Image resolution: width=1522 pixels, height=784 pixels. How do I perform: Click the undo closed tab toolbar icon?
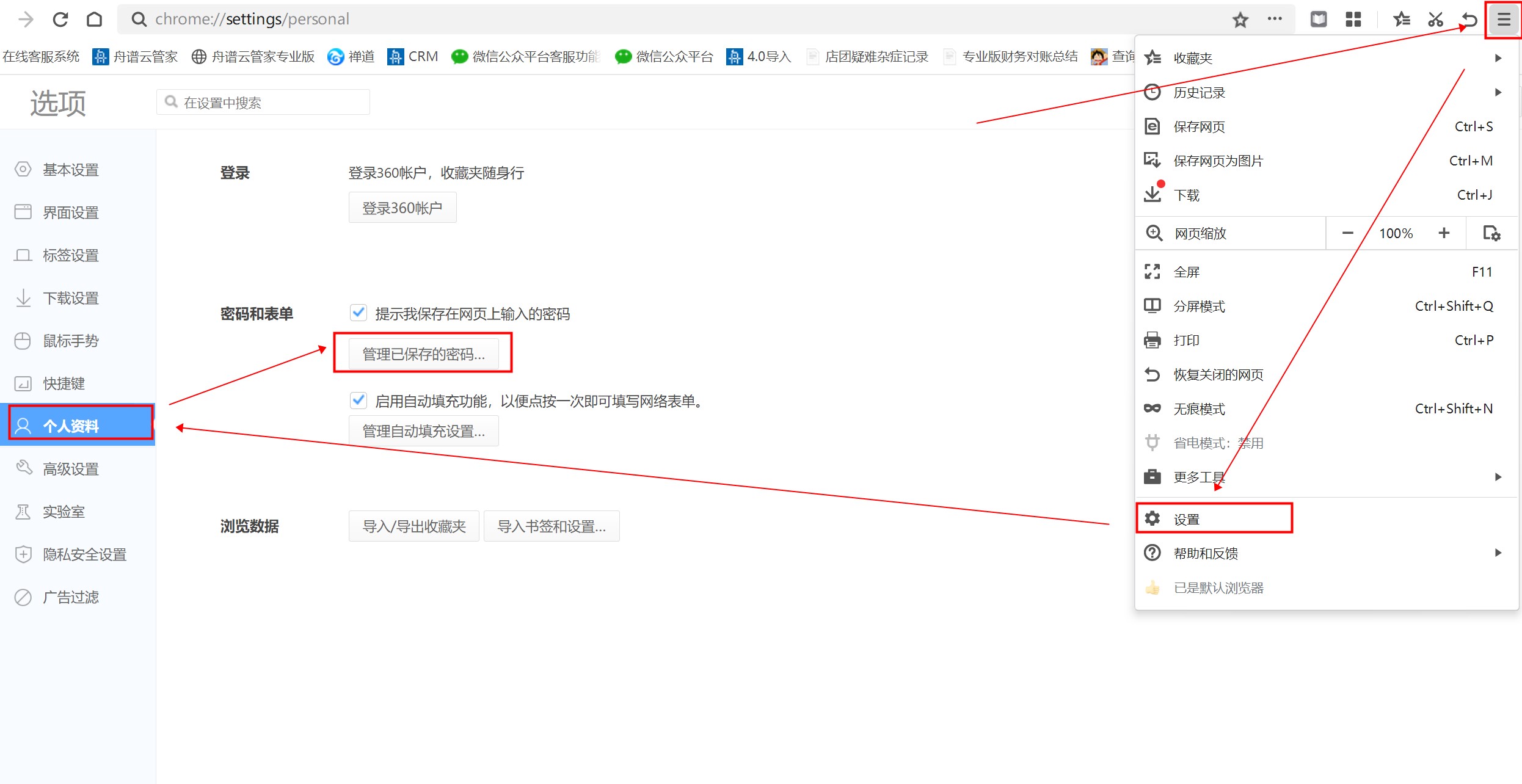tap(1469, 20)
